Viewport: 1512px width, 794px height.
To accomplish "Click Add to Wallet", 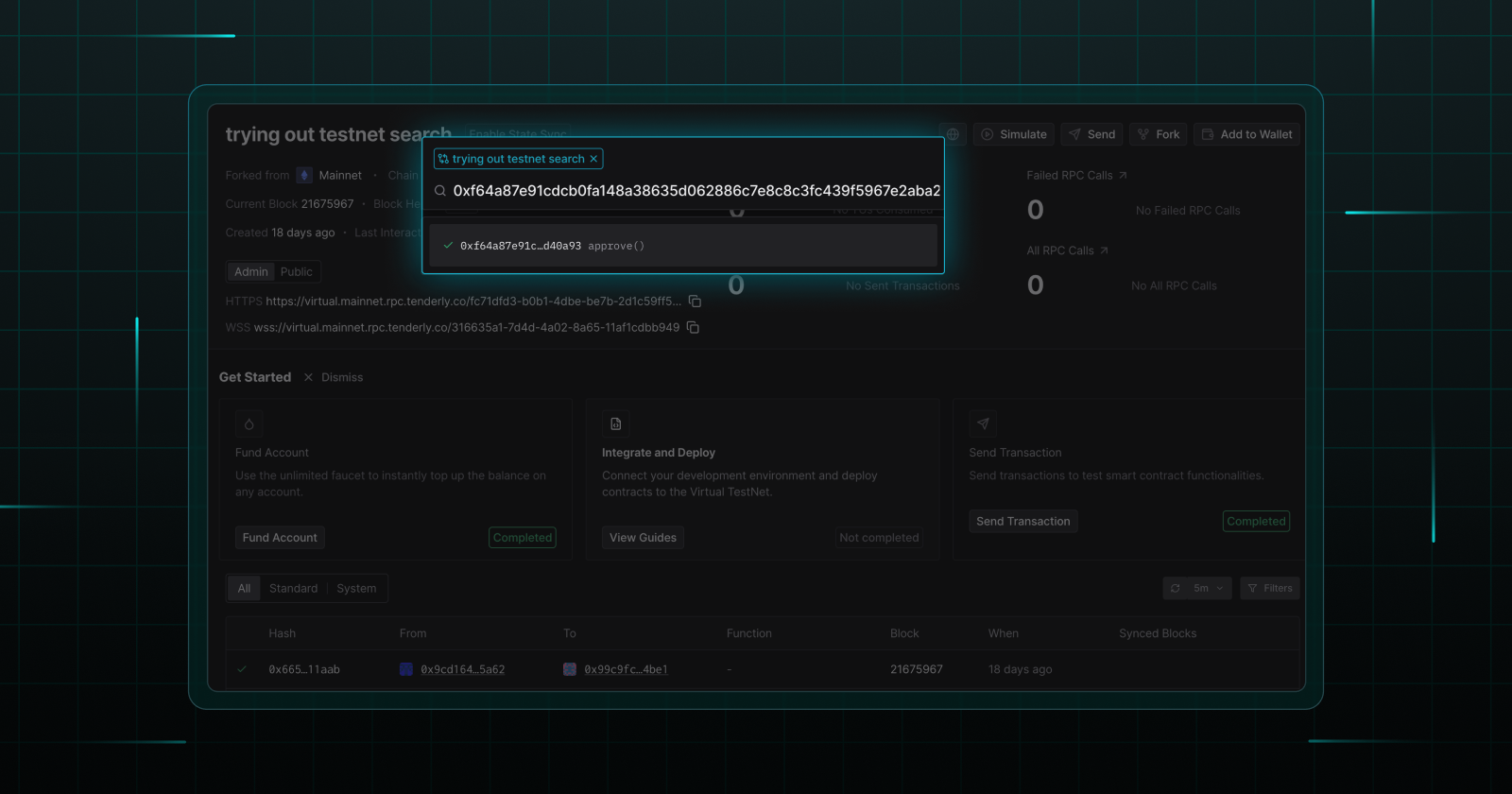I will point(1246,134).
